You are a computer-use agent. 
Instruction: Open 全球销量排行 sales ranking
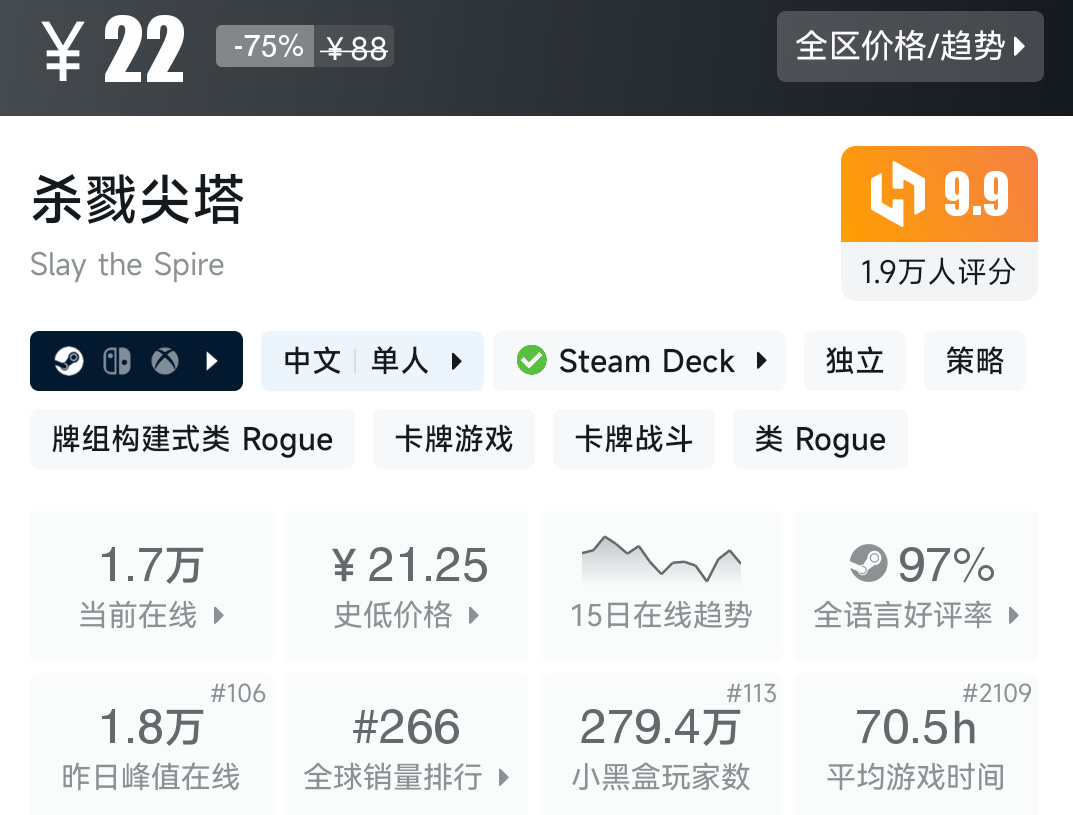[406, 745]
